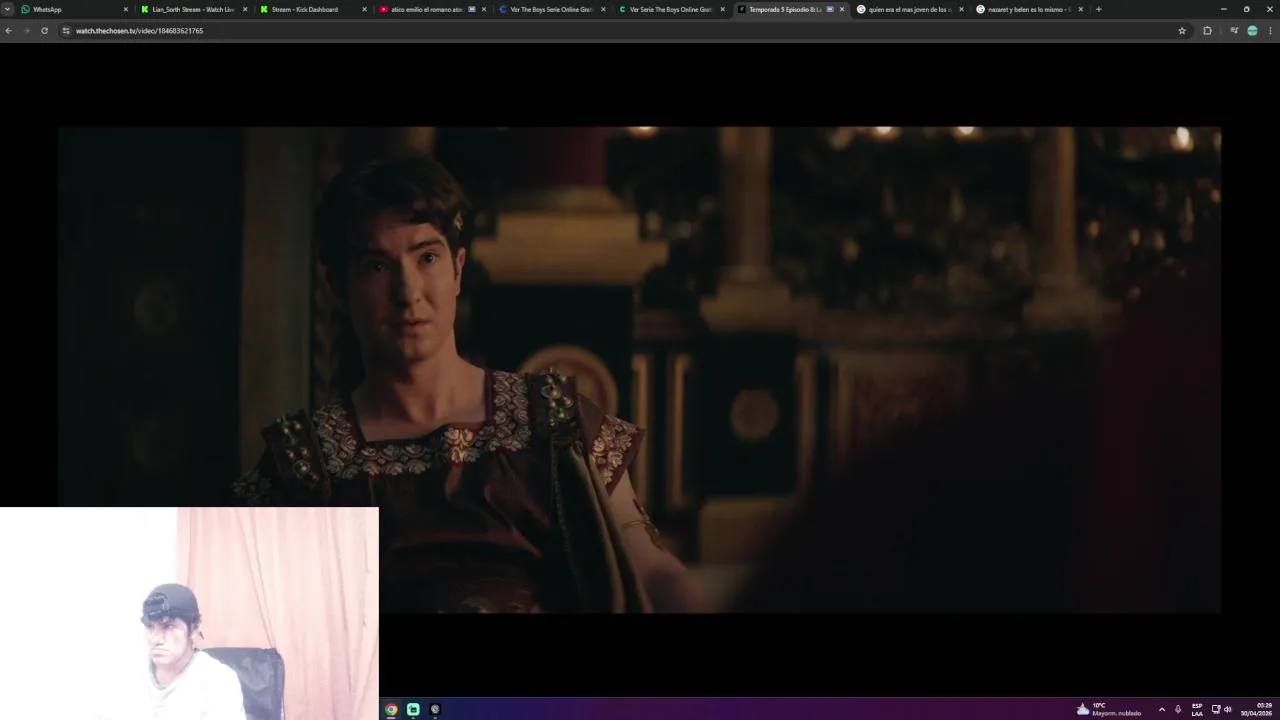Open the media controls icon in toolbar
1280x720 pixels.
(x=1233, y=31)
